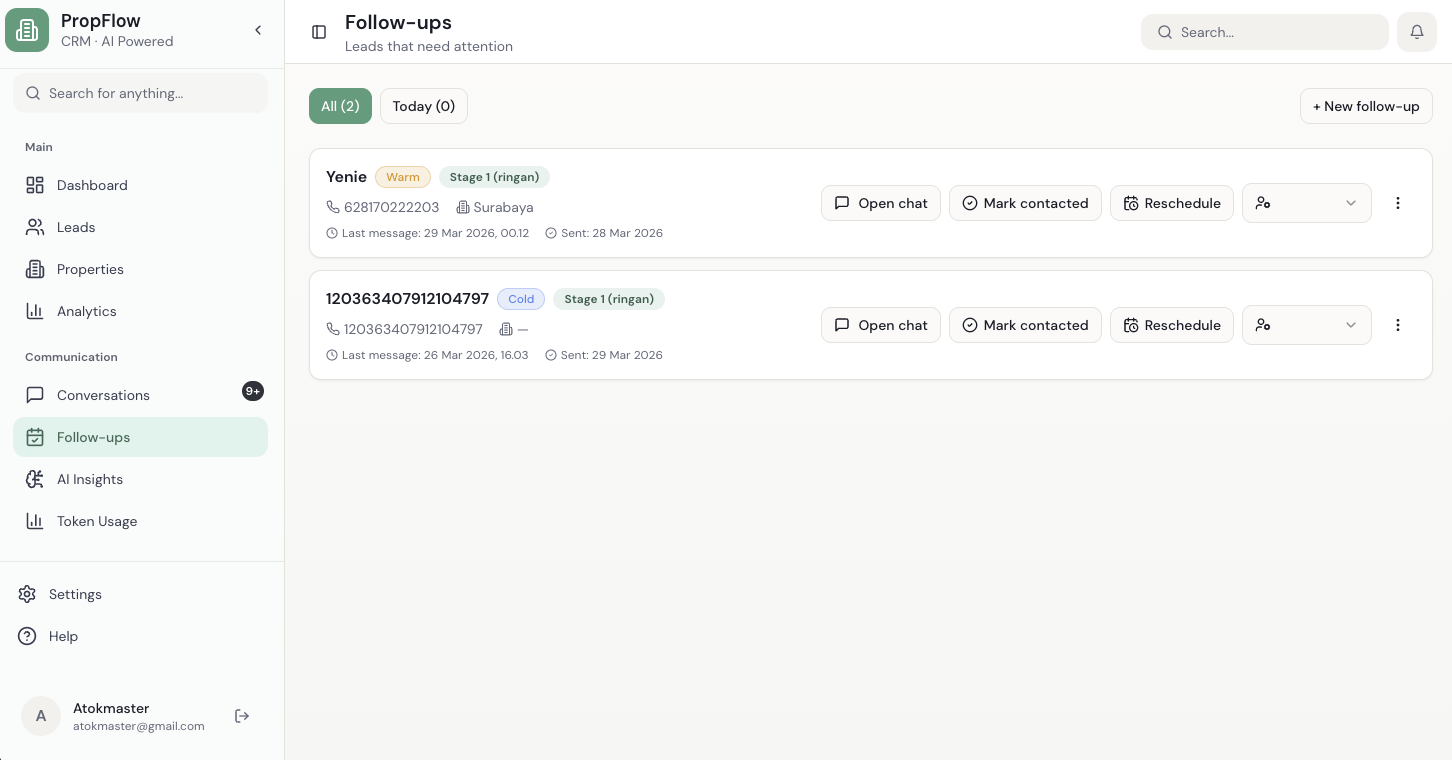Open chat for lead 120363407912104797
The height and width of the screenshot is (760, 1452).
click(881, 325)
